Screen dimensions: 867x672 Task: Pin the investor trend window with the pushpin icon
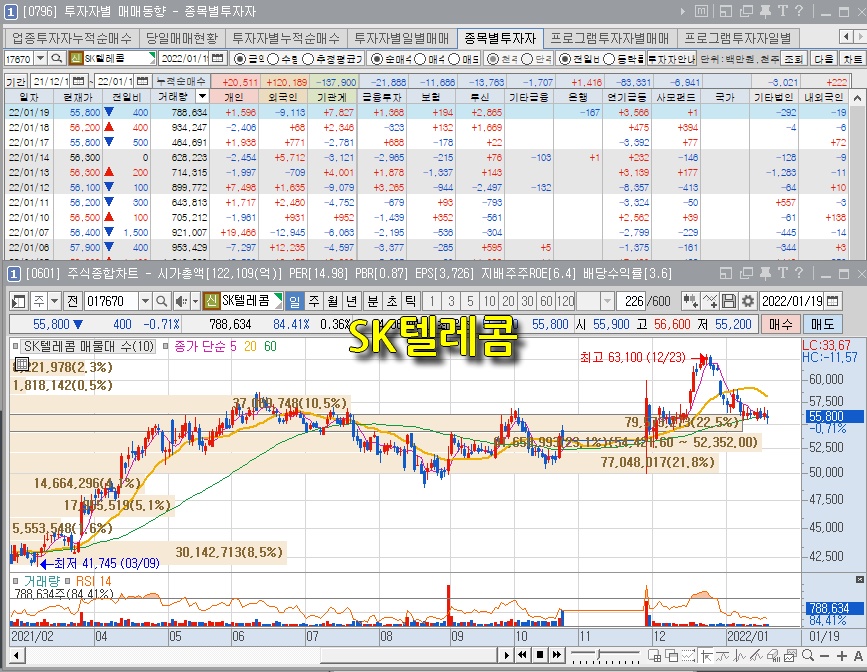tap(765, 11)
